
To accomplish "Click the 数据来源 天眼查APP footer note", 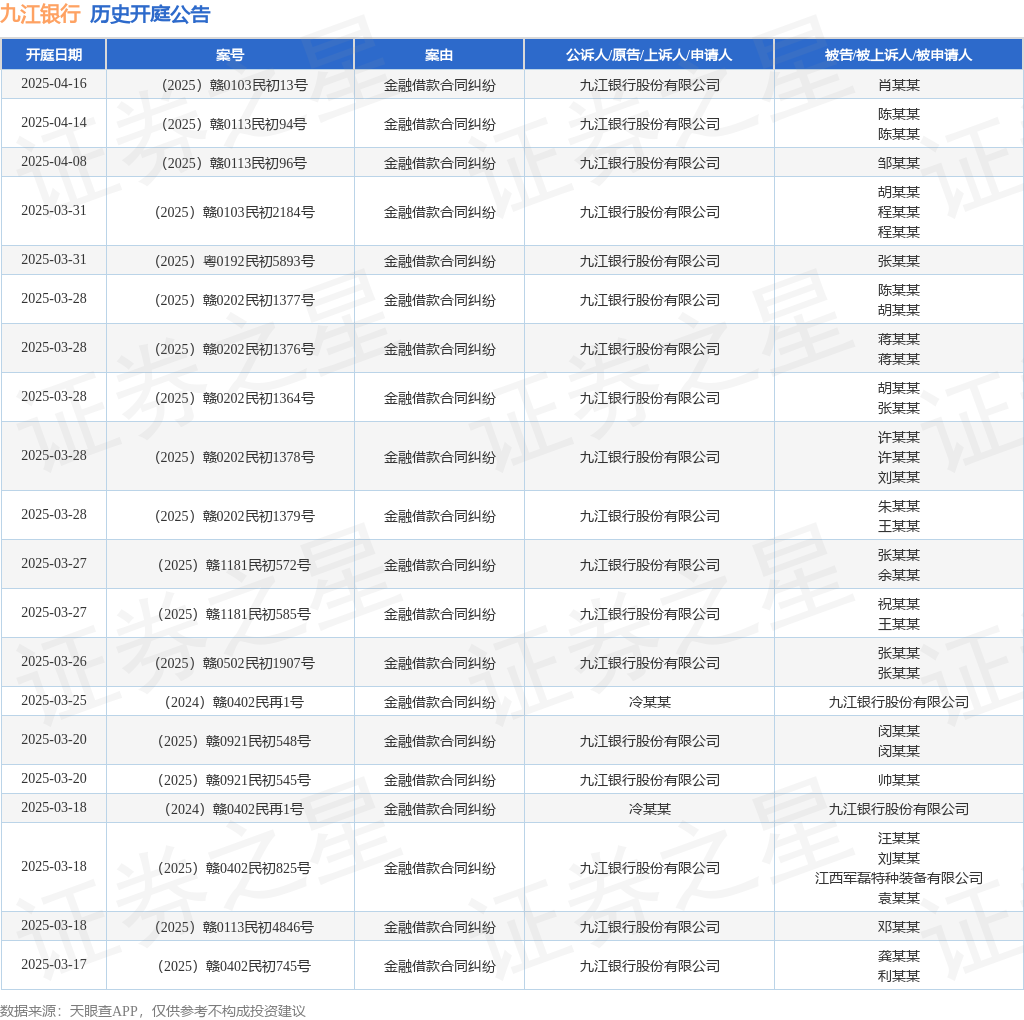I will pos(153,1011).
